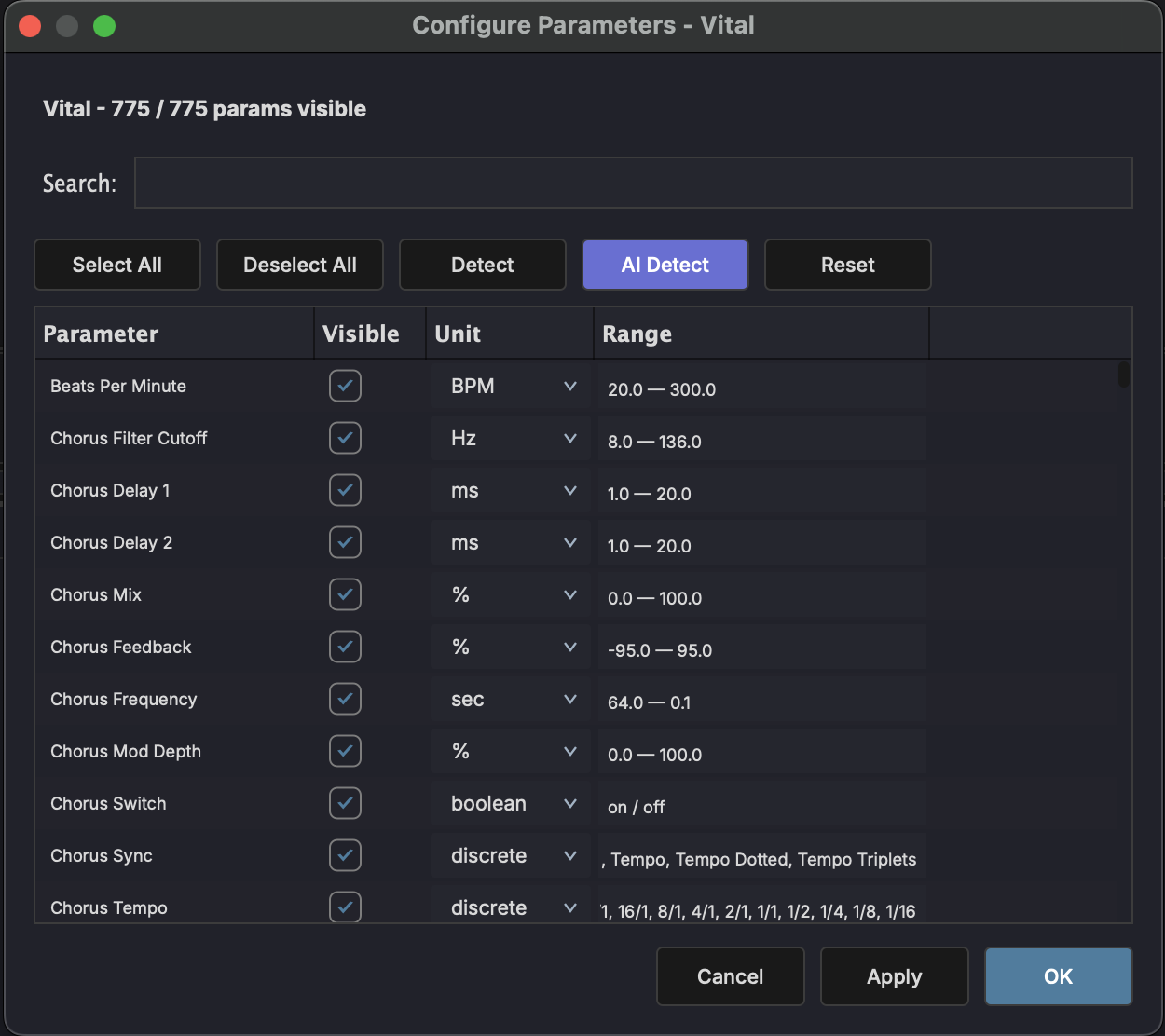This screenshot has height=1036, width=1165.
Task: Run AI Detect on the parameters
Action: (x=665, y=265)
